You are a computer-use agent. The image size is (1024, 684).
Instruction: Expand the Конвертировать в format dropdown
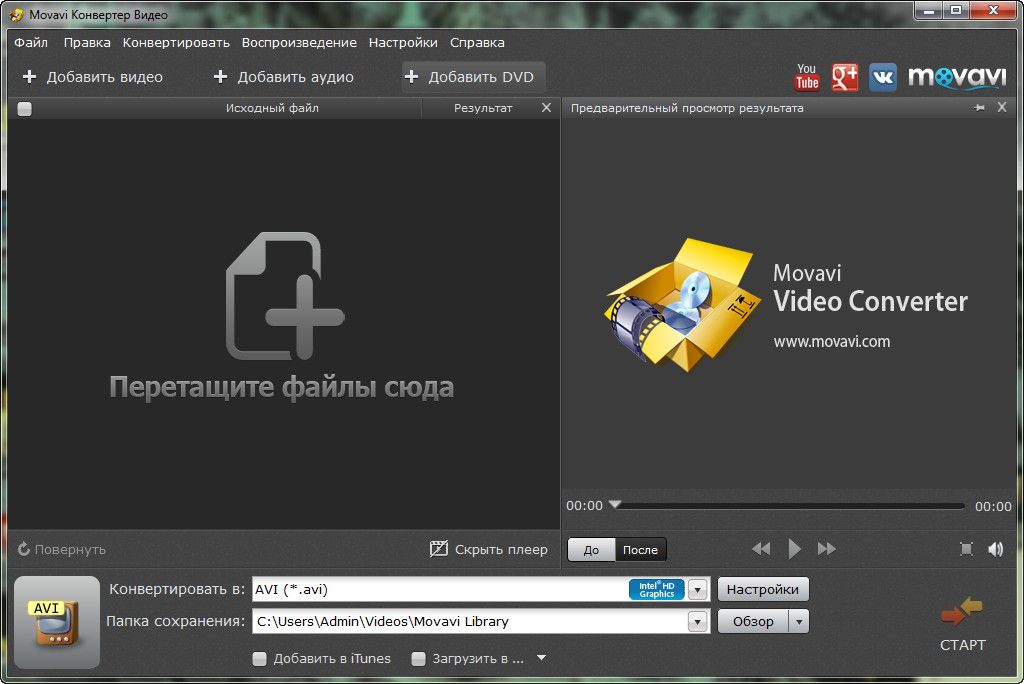(698, 590)
